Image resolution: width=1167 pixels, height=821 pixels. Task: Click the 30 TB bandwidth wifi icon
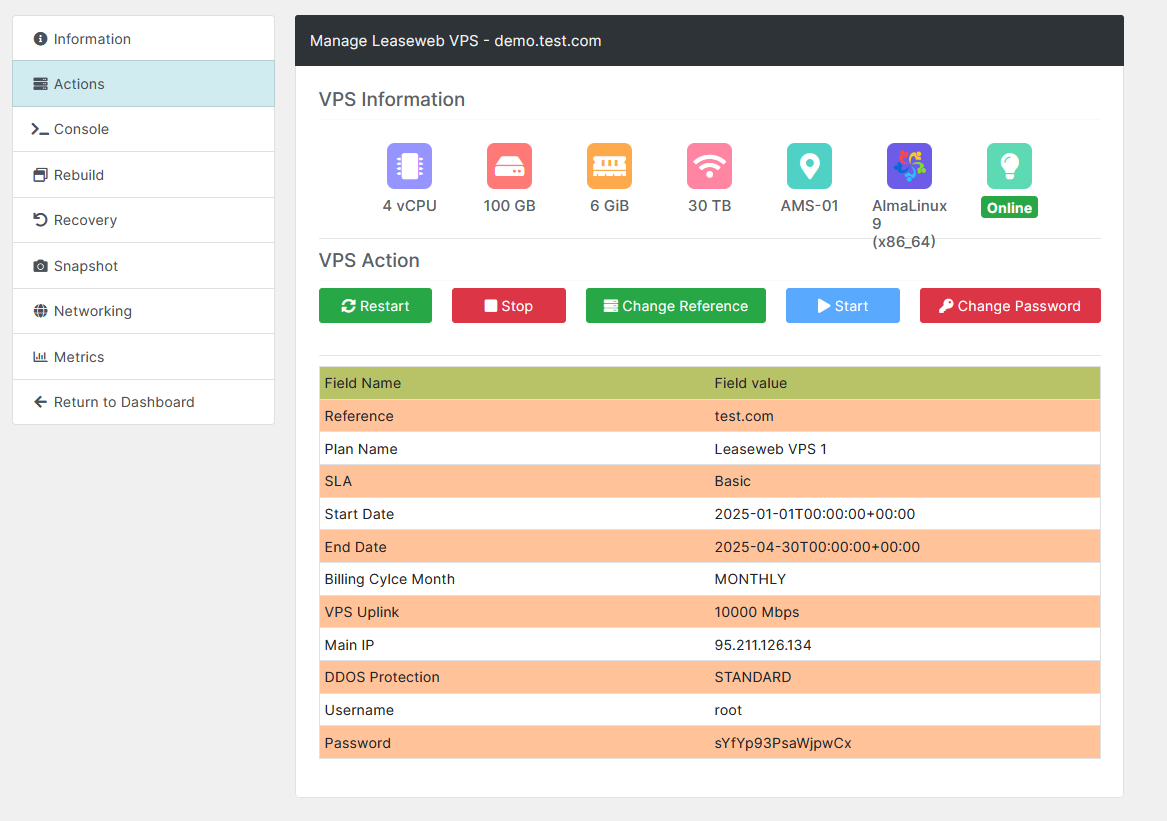pyautogui.click(x=709, y=166)
